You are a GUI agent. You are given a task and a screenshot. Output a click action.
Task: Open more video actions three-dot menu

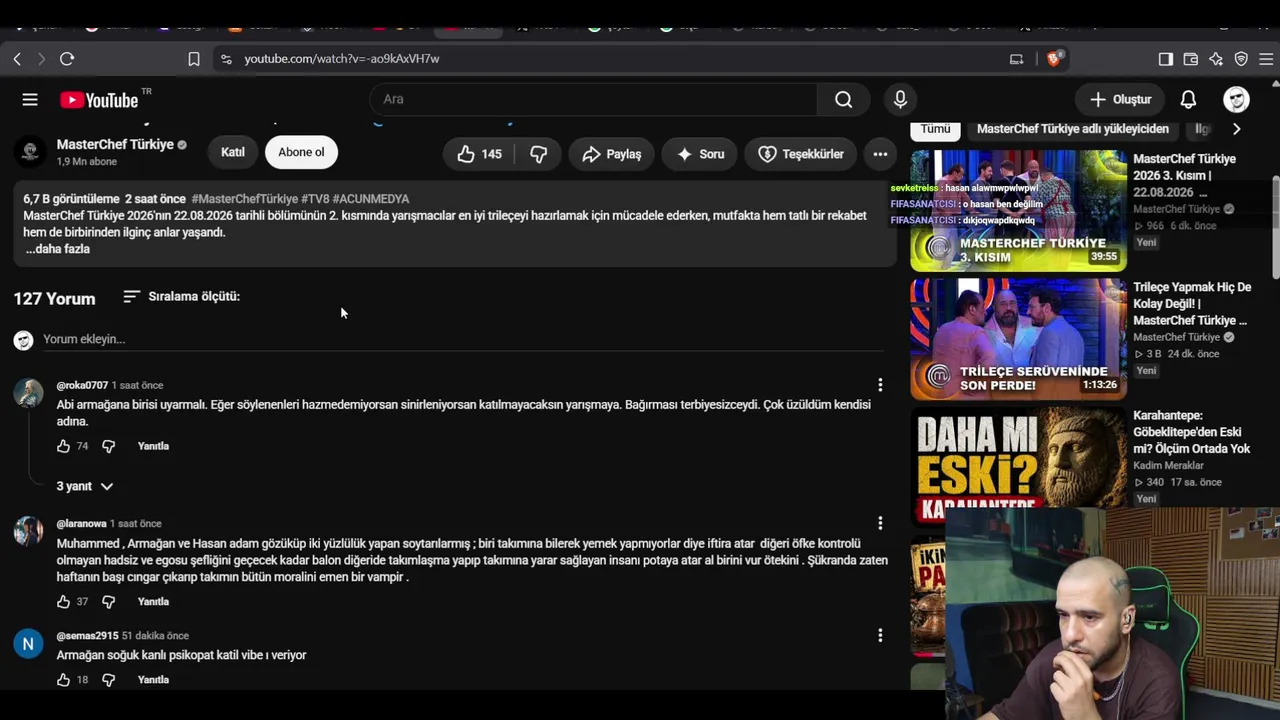pyautogui.click(x=880, y=154)
